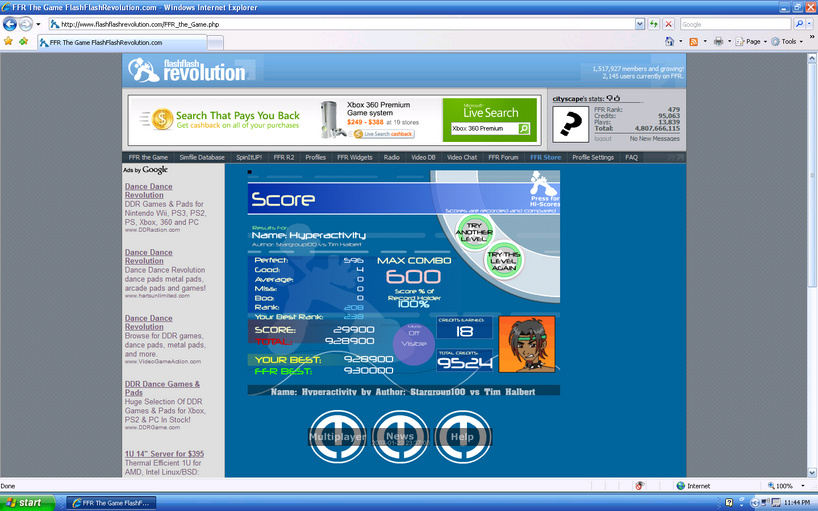Screen dimensions: 818x511
Task: Open the Tools menu dropdown
Action: tap(787, 42)
